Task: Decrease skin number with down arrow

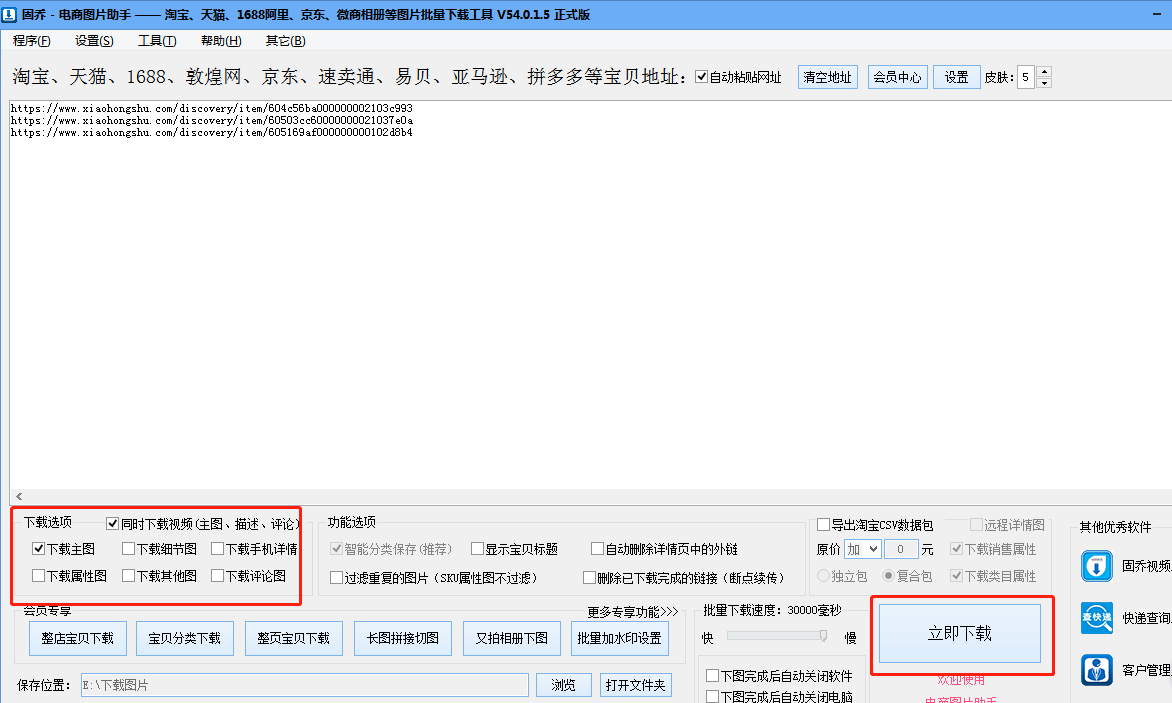Action: [1045, 83]
